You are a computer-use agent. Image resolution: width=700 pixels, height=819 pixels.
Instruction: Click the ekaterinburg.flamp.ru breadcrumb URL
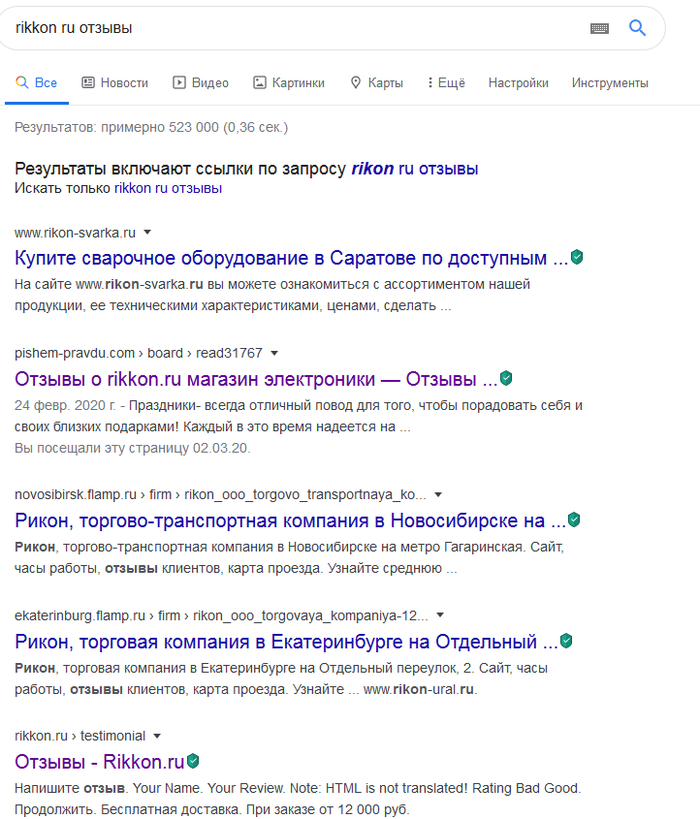(x=221, y=615)
